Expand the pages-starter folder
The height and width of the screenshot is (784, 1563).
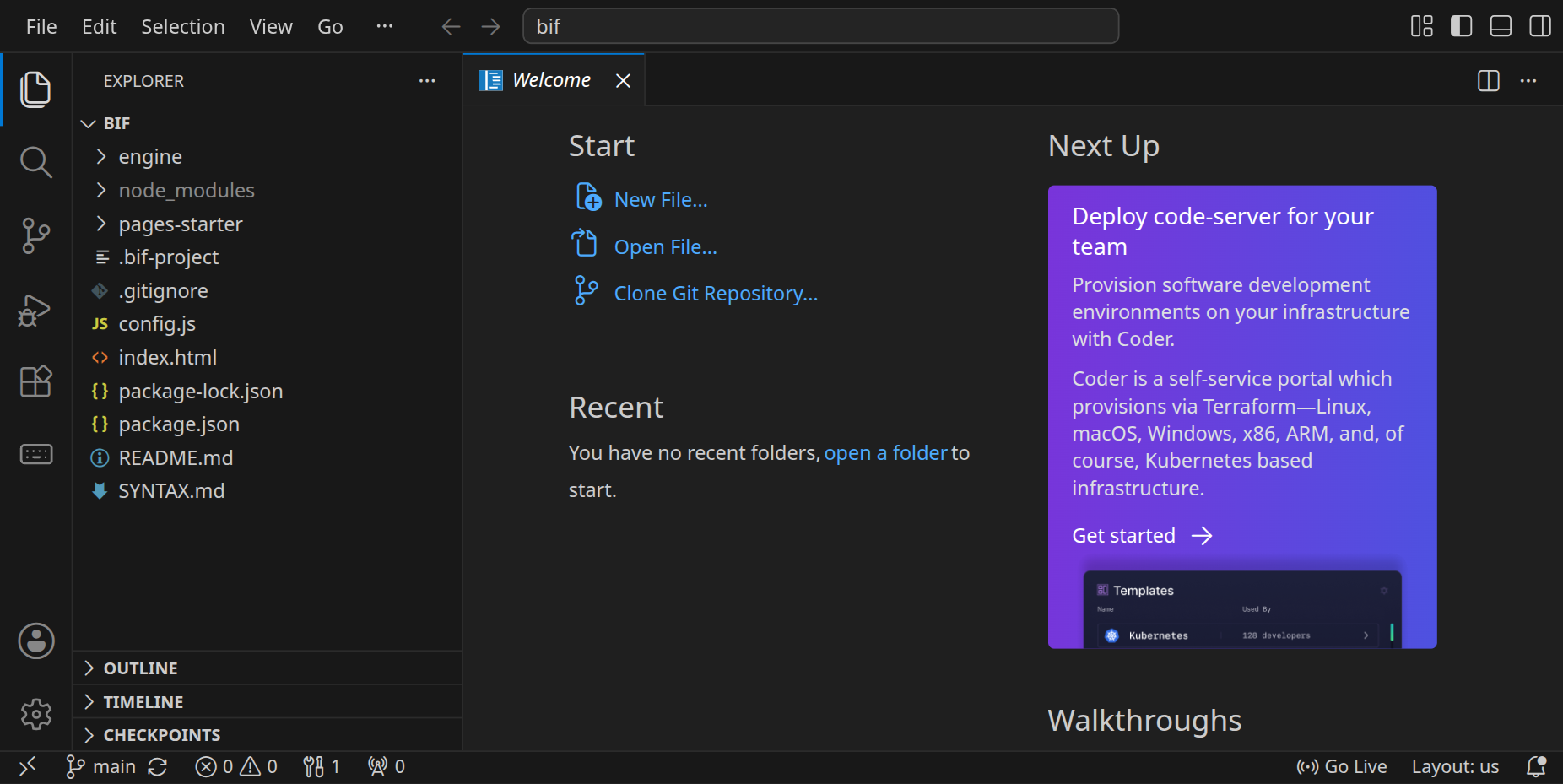click(x=101, y=224)
